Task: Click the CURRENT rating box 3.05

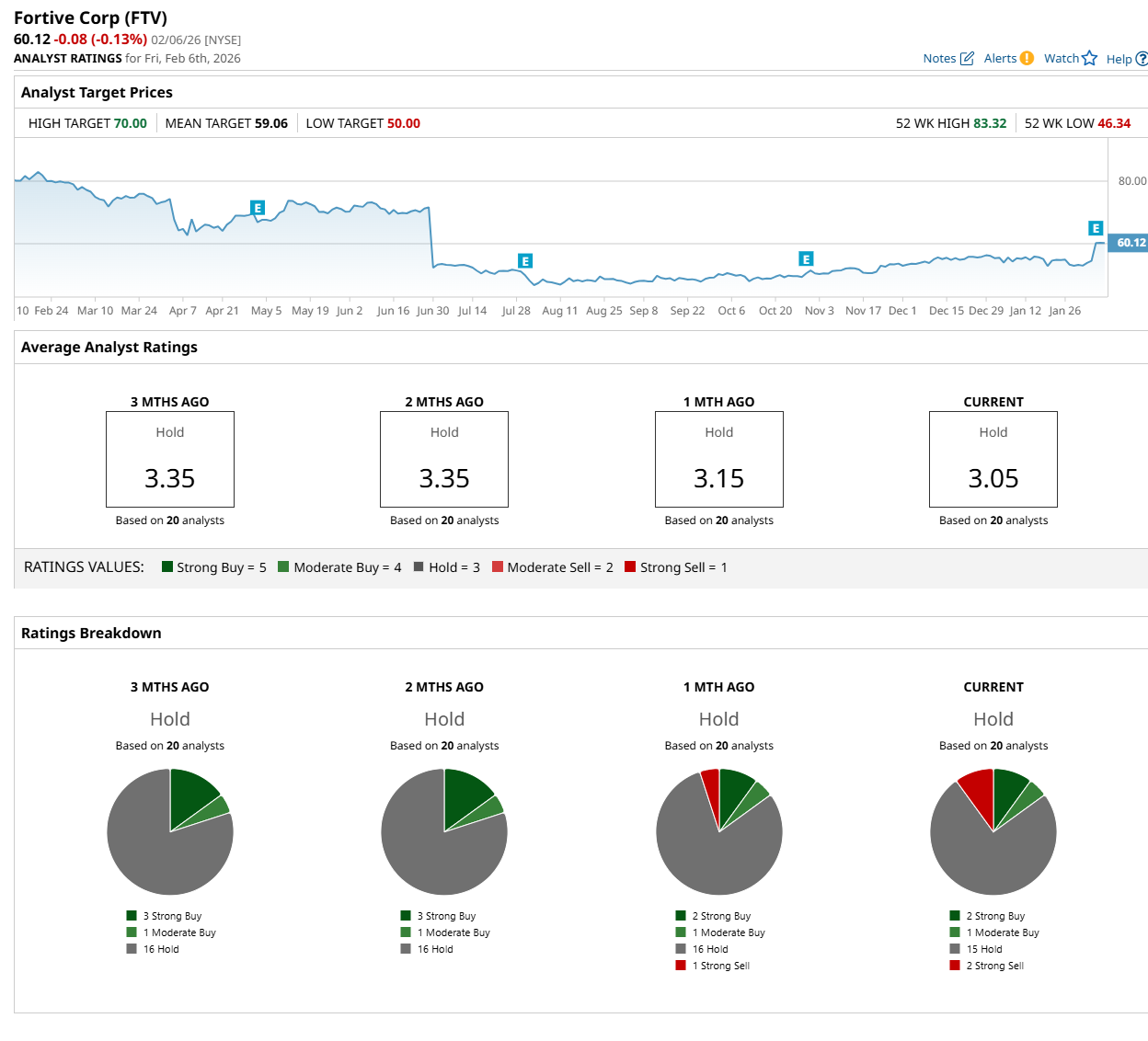Action: coord(993,459)
